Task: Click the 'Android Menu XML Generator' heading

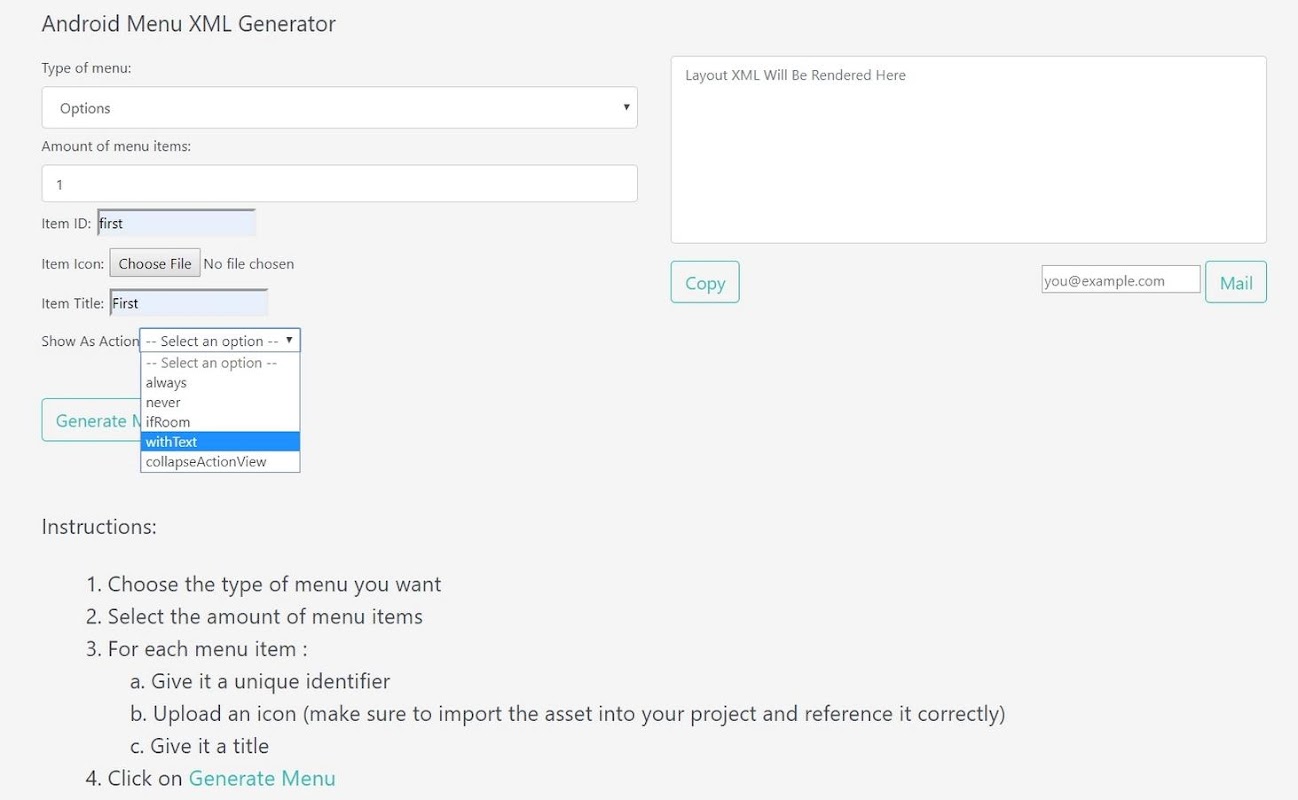Action: (x=189, y=24)
